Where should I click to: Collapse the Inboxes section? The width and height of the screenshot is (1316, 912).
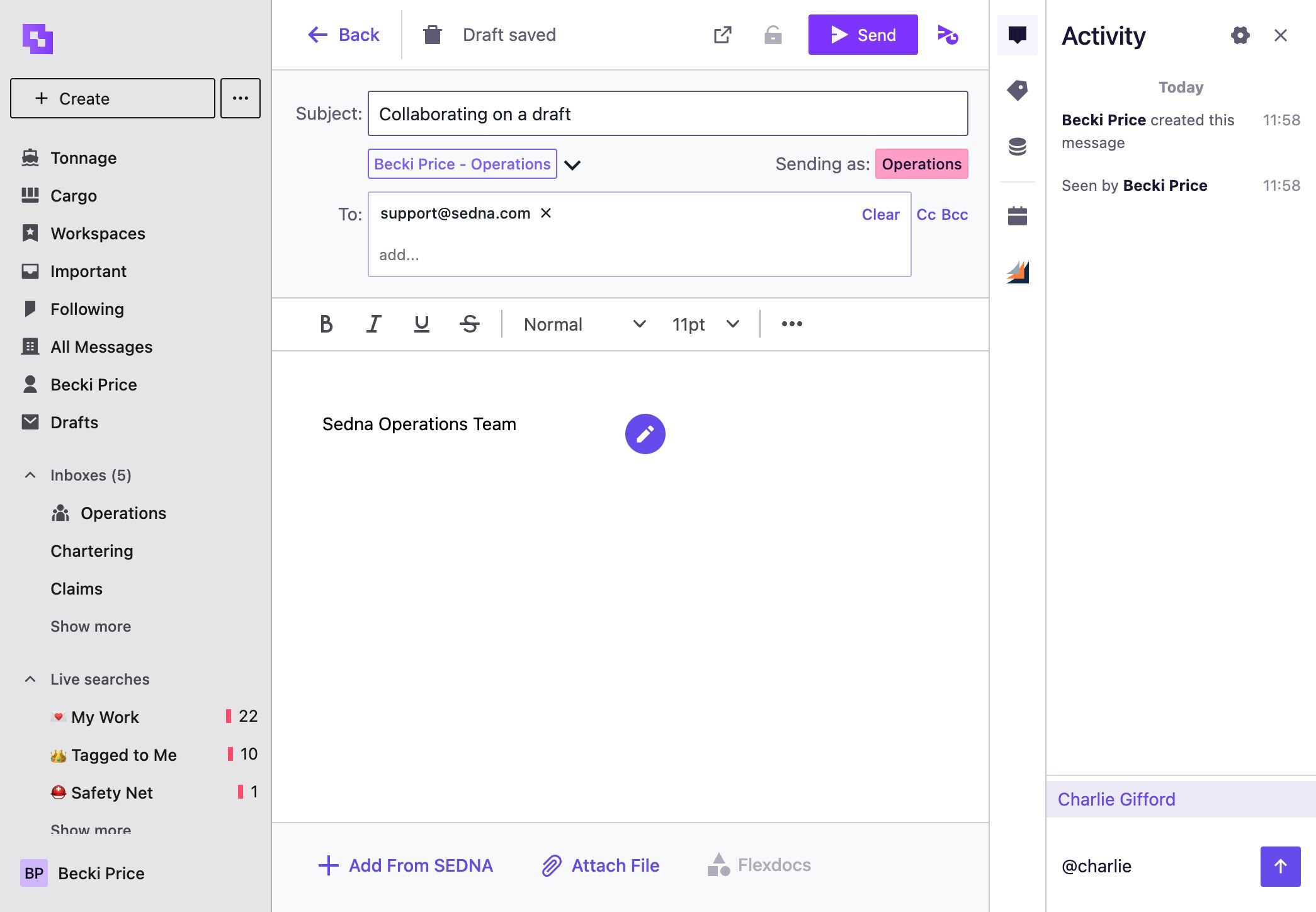pyautogui.click(x=30, y=476)
